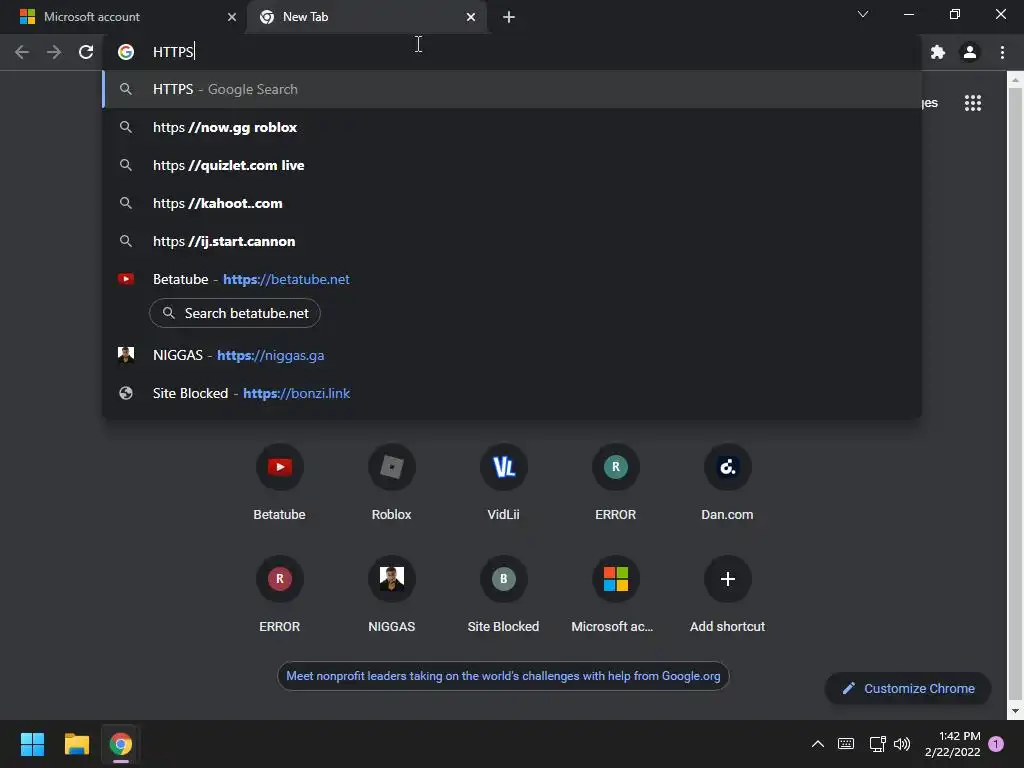
Task: Open a new tab with plus button
Action: [x=509, y=17]
